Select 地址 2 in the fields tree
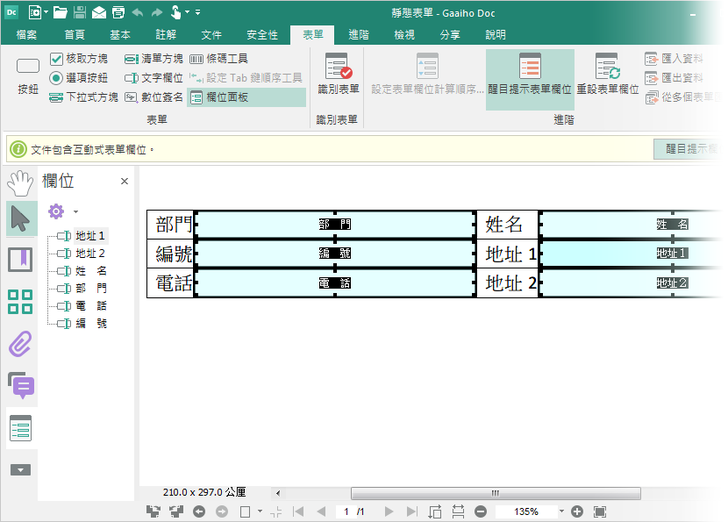 coord(90,254)
